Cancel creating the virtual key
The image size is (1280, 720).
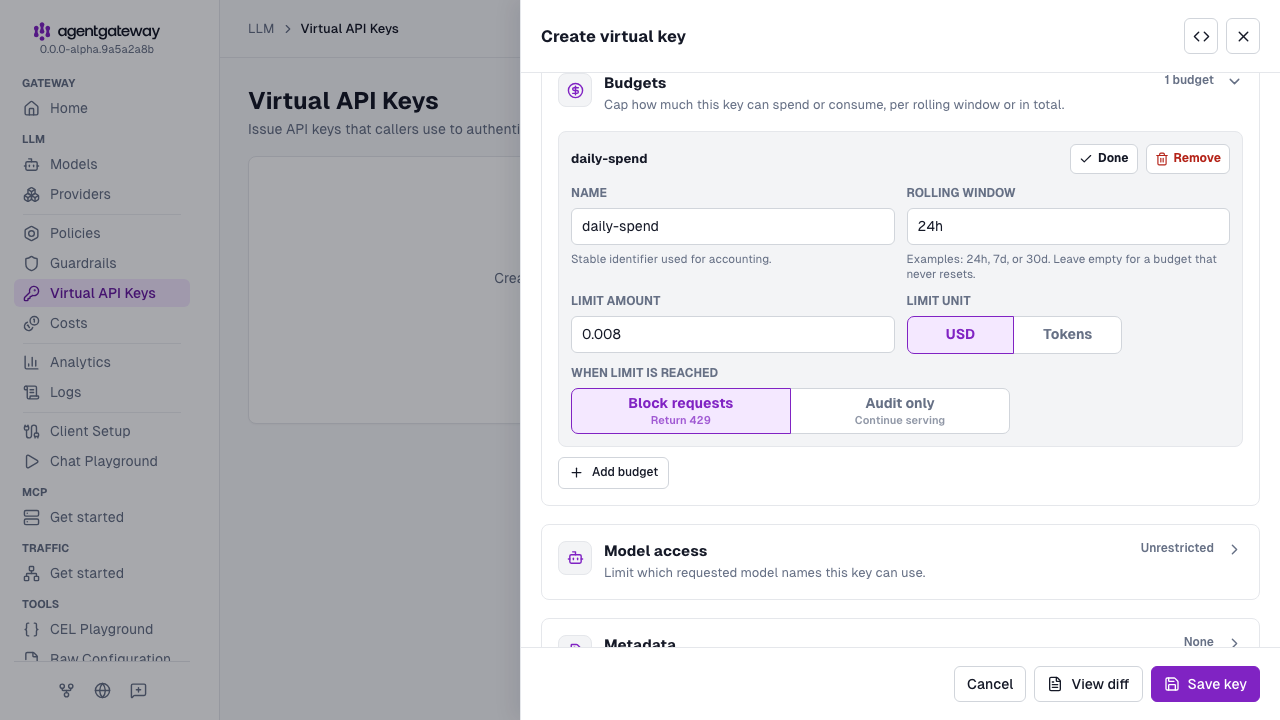click(990, 684)
